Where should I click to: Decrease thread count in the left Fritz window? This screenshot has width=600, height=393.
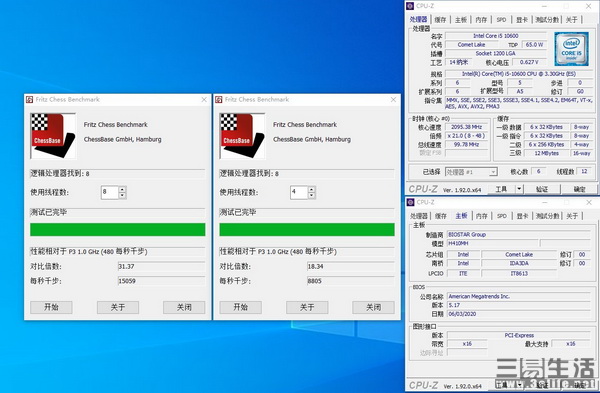pos(122,196)
